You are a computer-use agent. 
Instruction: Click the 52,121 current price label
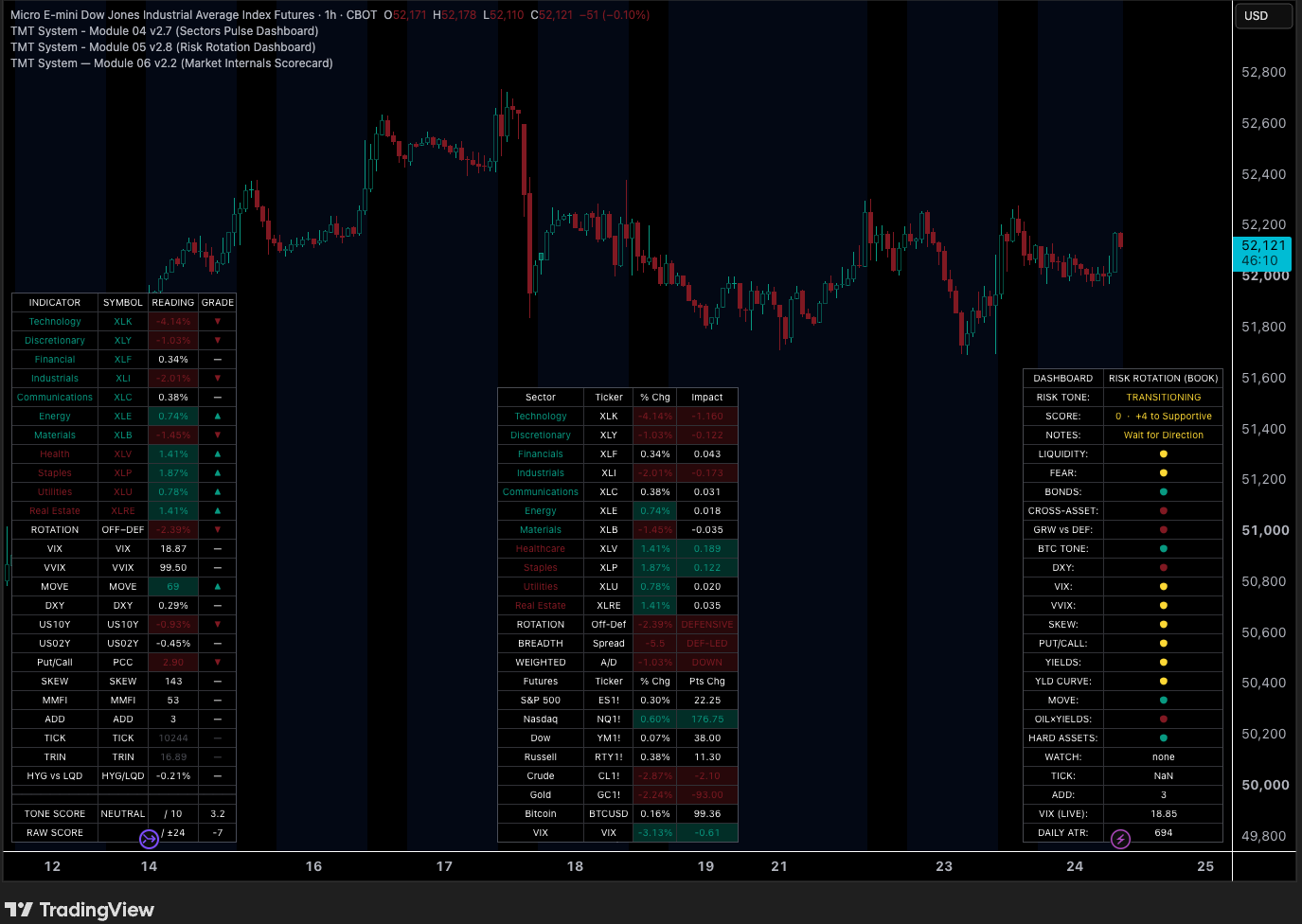coord(1264,253)
